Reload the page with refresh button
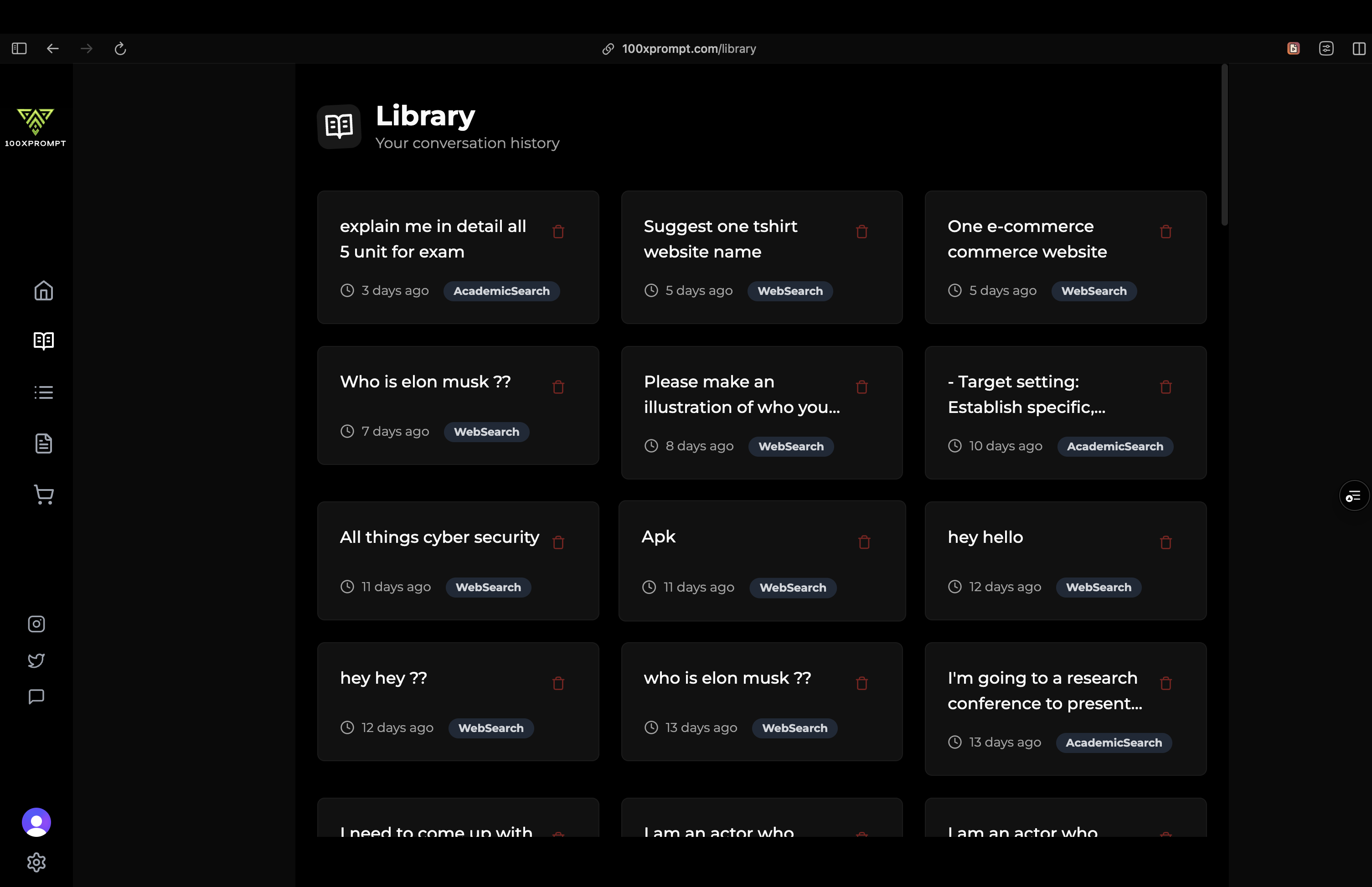The width and height of the screenshot is (1372, 887). (x=120, y=48)
